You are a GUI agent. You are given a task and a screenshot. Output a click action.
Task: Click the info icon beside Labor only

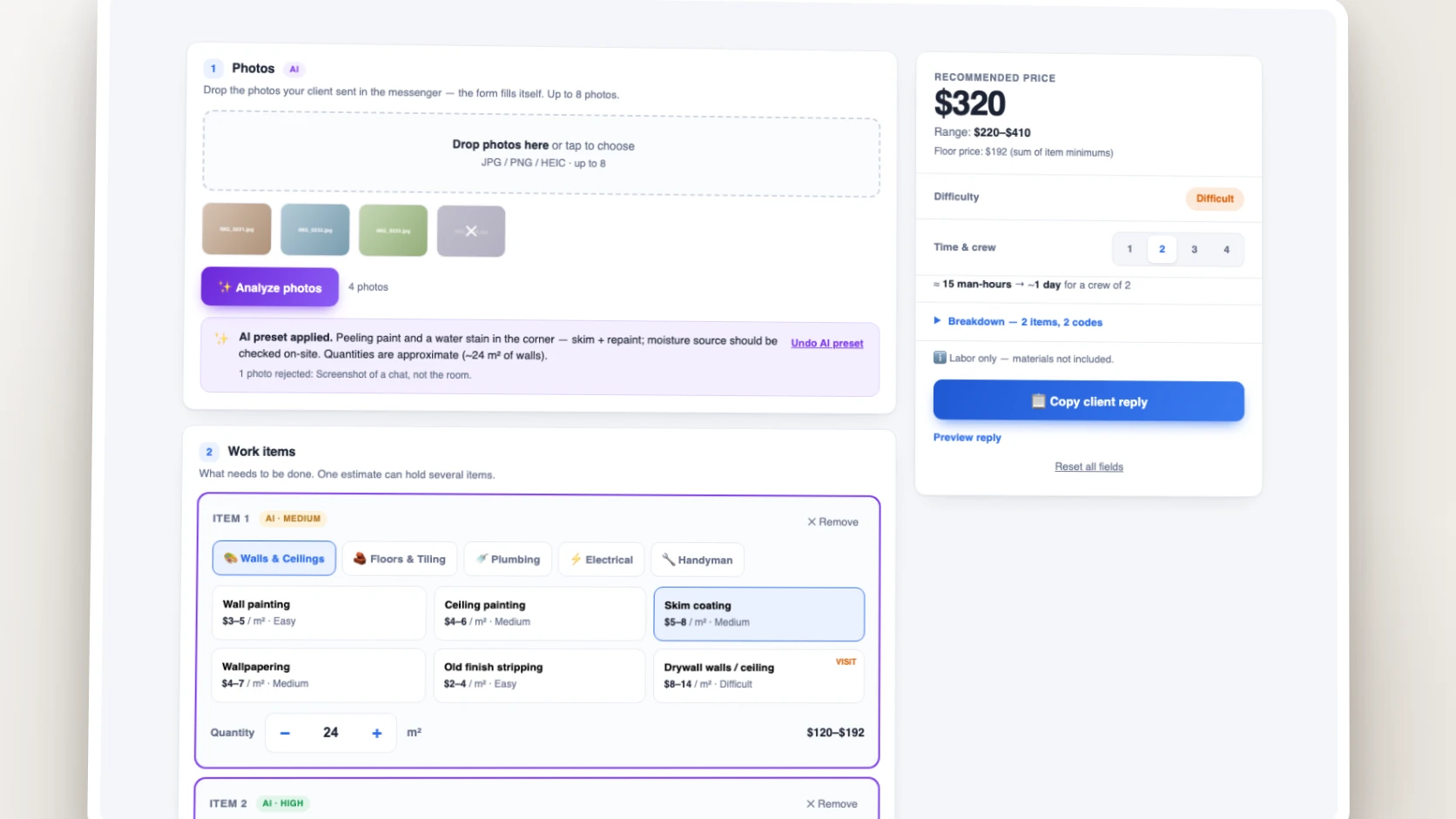coord(940,358)
